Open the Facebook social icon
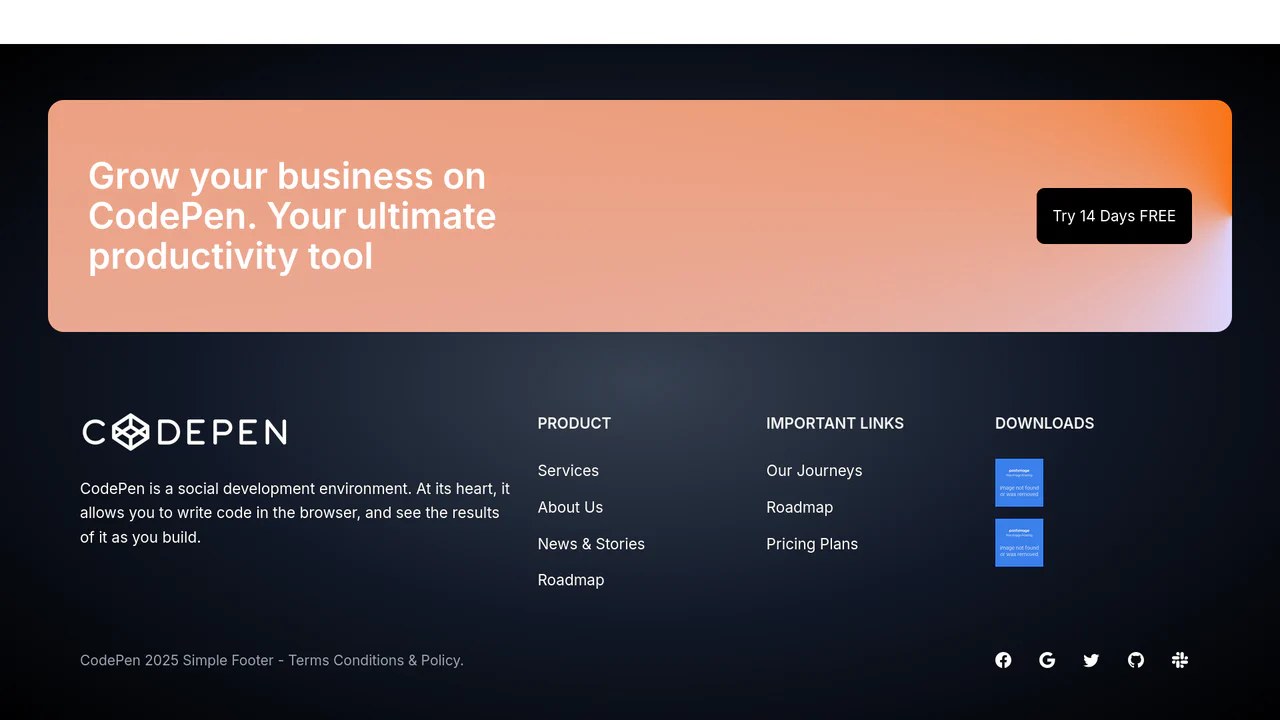Screen dimensions: 1280x720 coord(1003,660)
